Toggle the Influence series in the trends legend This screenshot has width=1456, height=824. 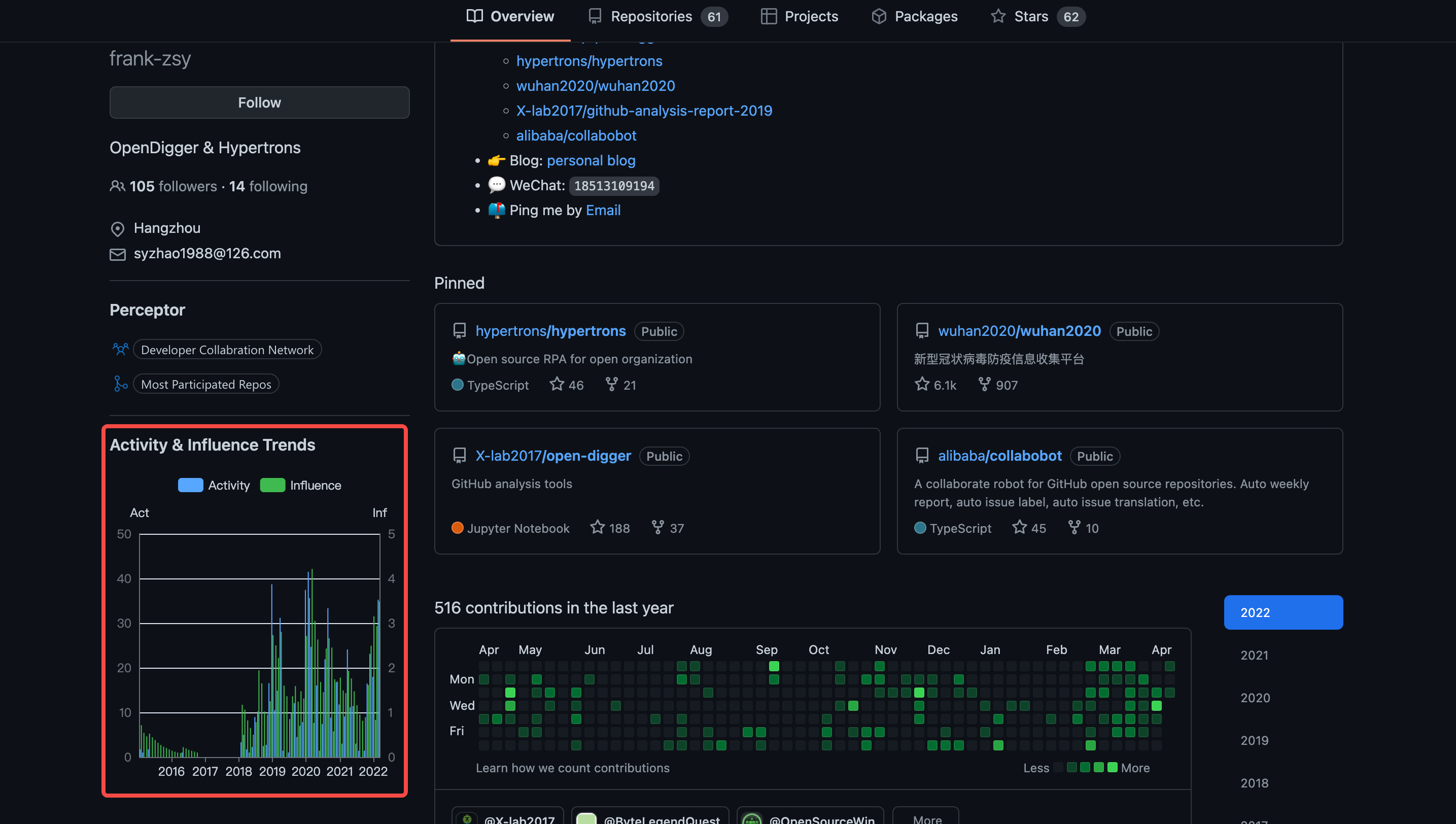point(301,485)
